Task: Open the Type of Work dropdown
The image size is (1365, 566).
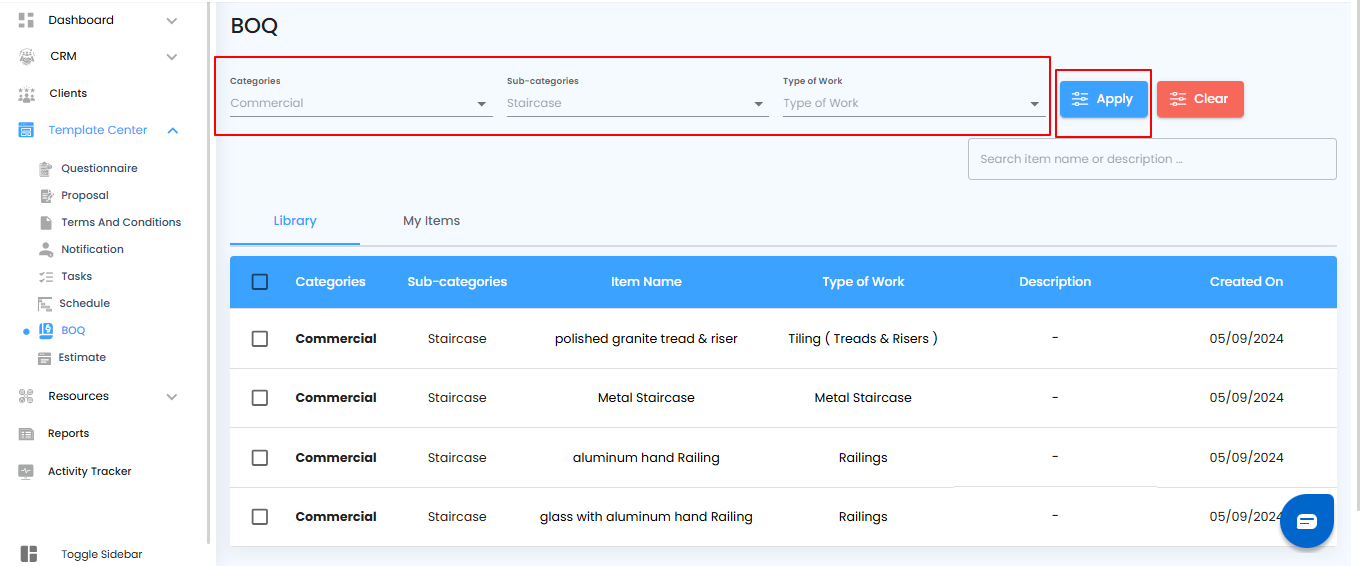Action: [912, 103]
